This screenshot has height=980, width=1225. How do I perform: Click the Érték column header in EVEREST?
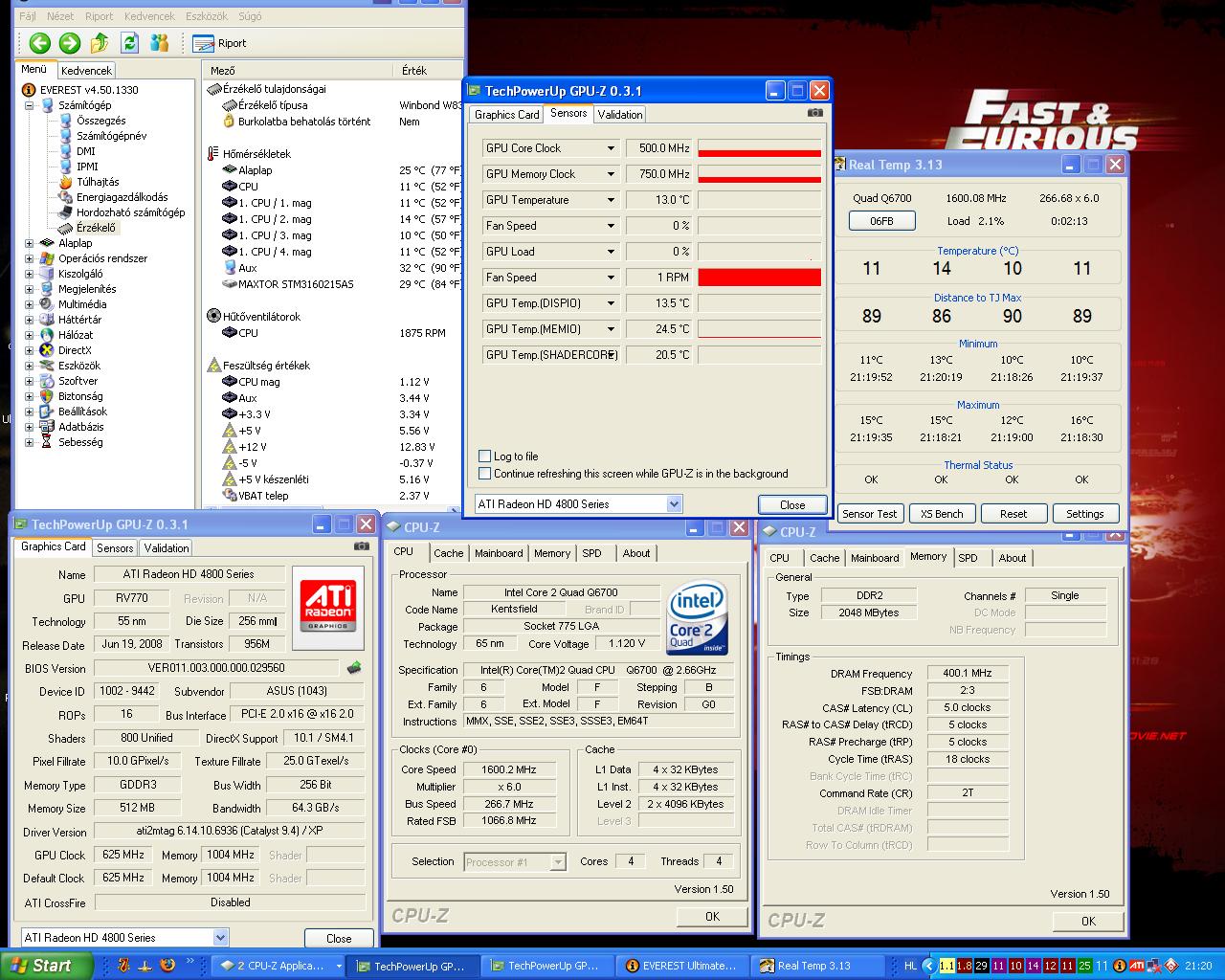coord(429,71)
